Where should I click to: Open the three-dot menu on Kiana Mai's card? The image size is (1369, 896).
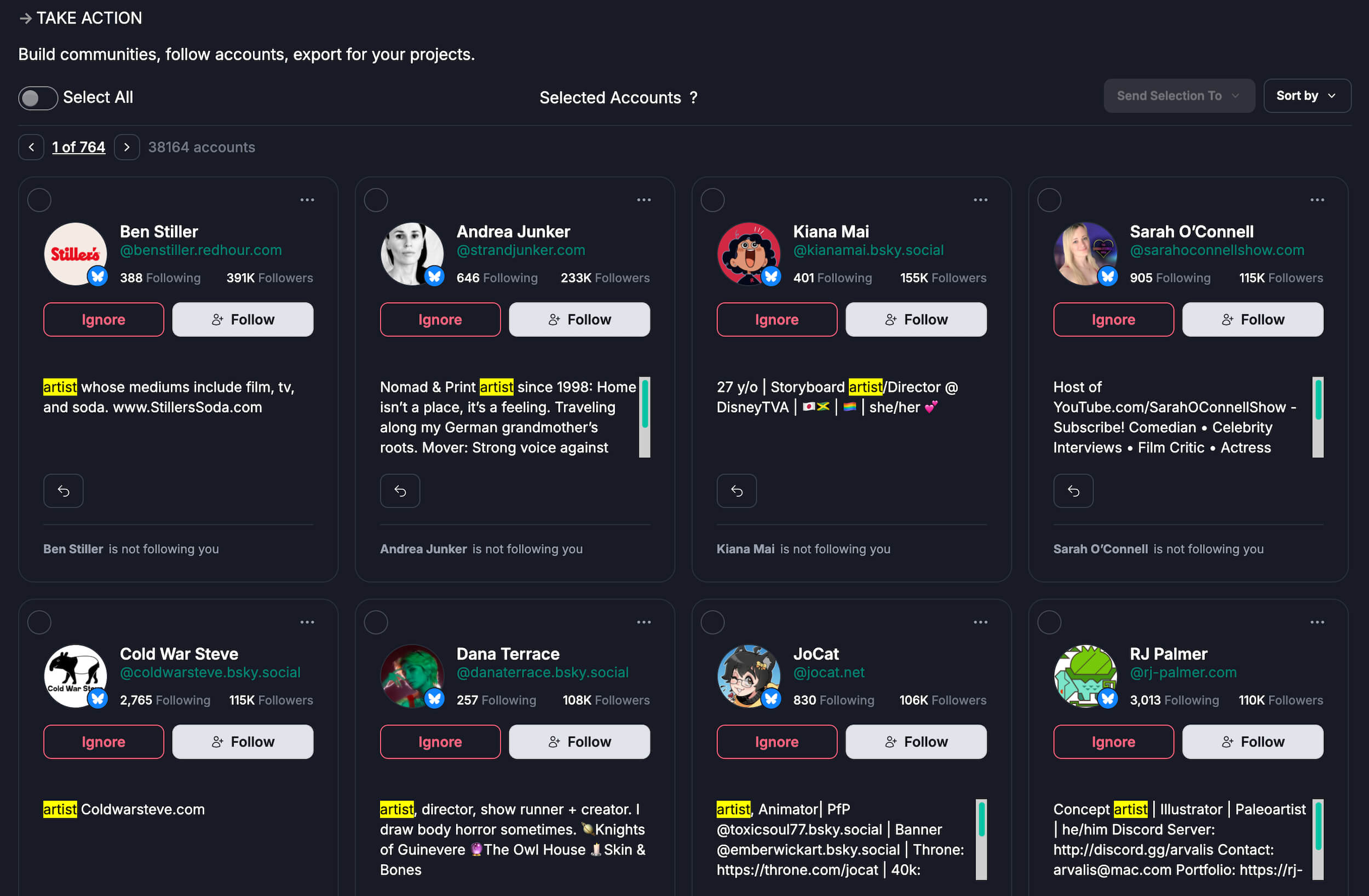[x=980, y=200]
